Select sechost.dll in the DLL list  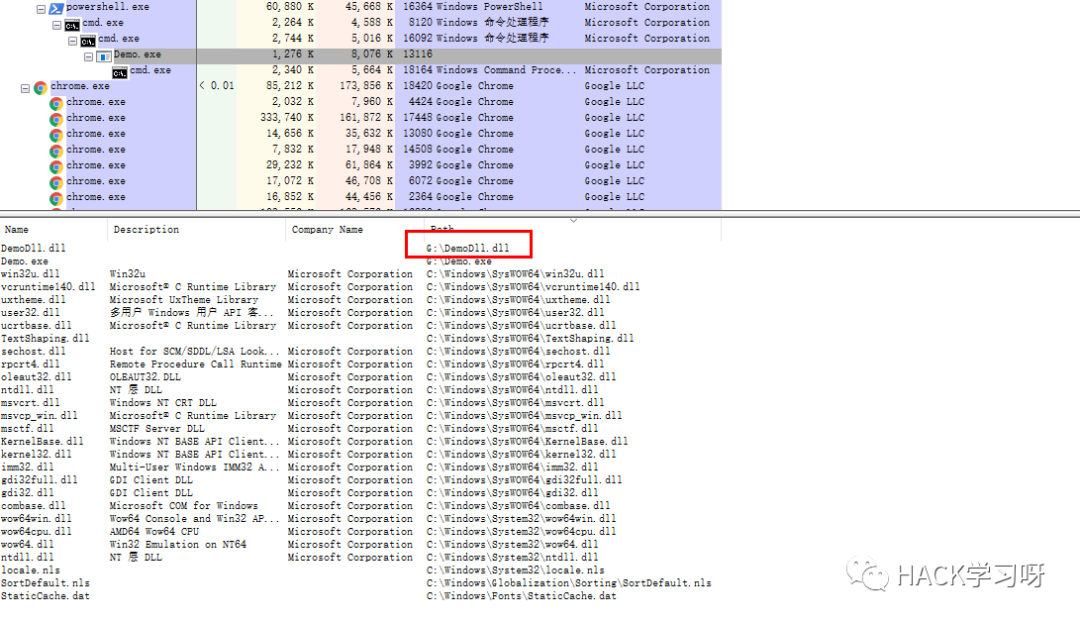33,352
